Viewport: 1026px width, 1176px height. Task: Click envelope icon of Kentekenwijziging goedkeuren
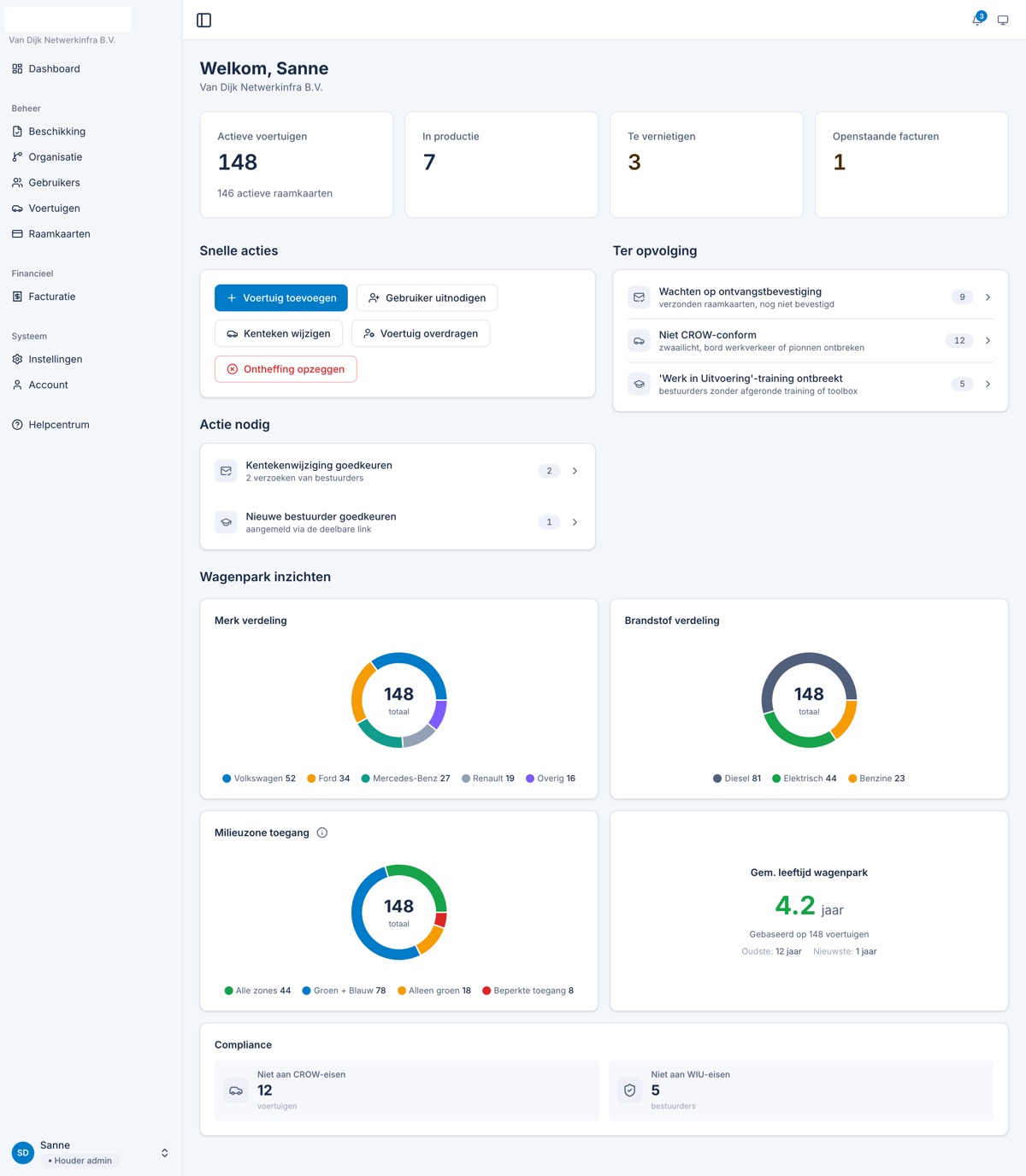226,471
